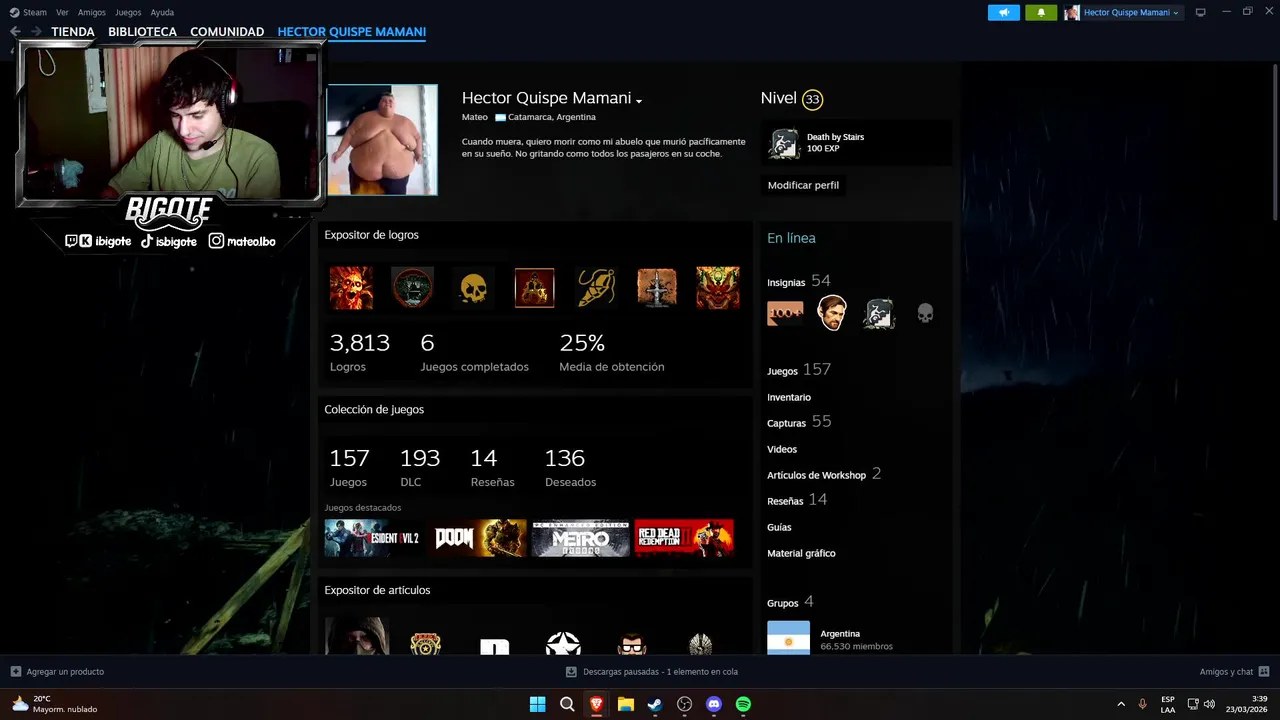Show hidden system tray icons chevron

point(1121,704)
